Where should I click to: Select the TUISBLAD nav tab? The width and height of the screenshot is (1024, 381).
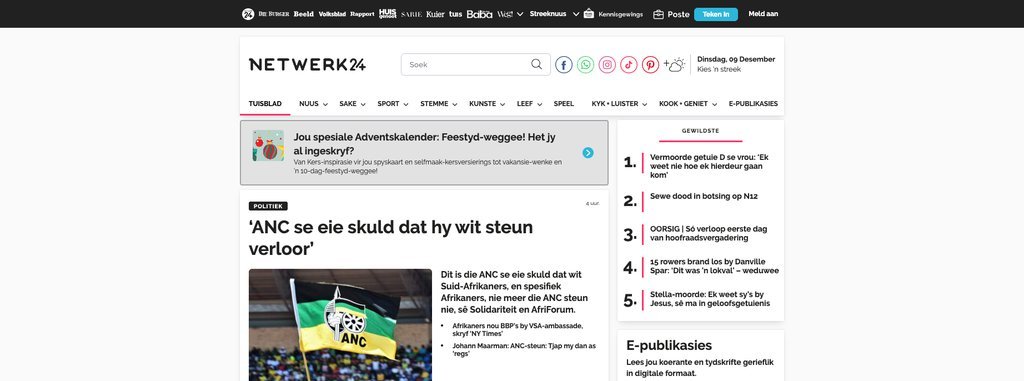click(x=265, y=103)
